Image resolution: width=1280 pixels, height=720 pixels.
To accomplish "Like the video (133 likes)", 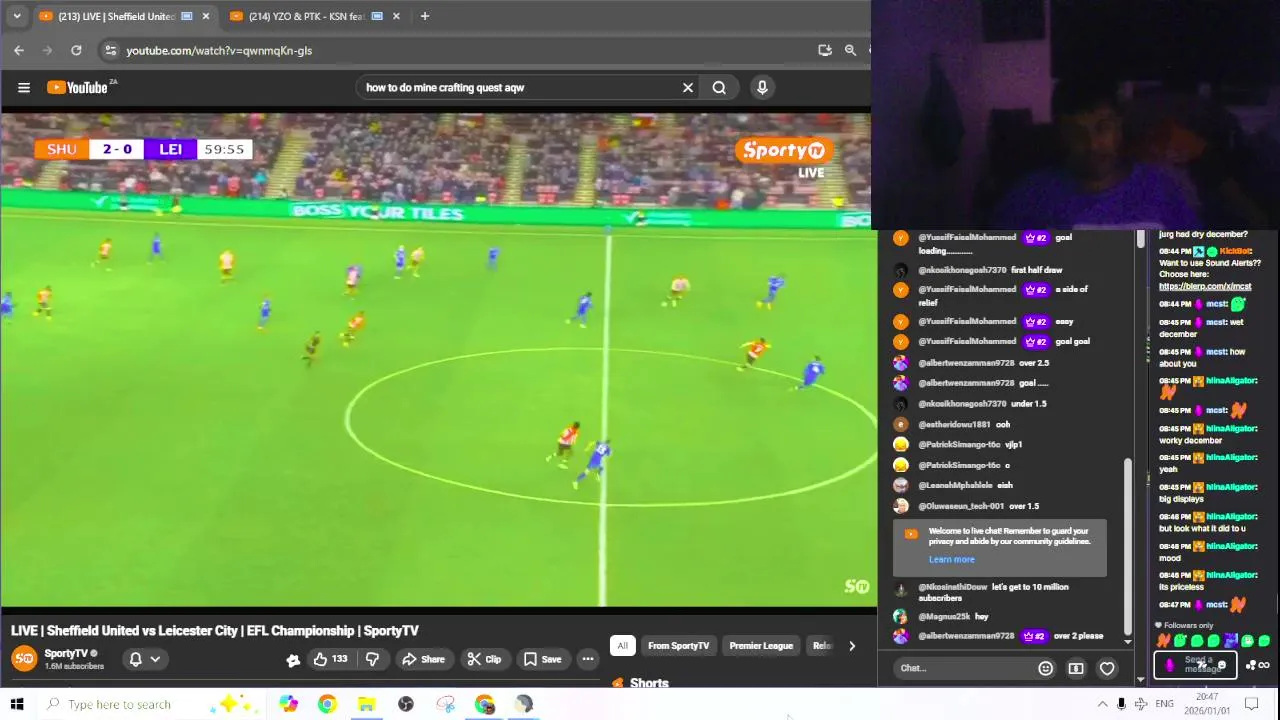I will pyautogui.click(x=330, y=659).
